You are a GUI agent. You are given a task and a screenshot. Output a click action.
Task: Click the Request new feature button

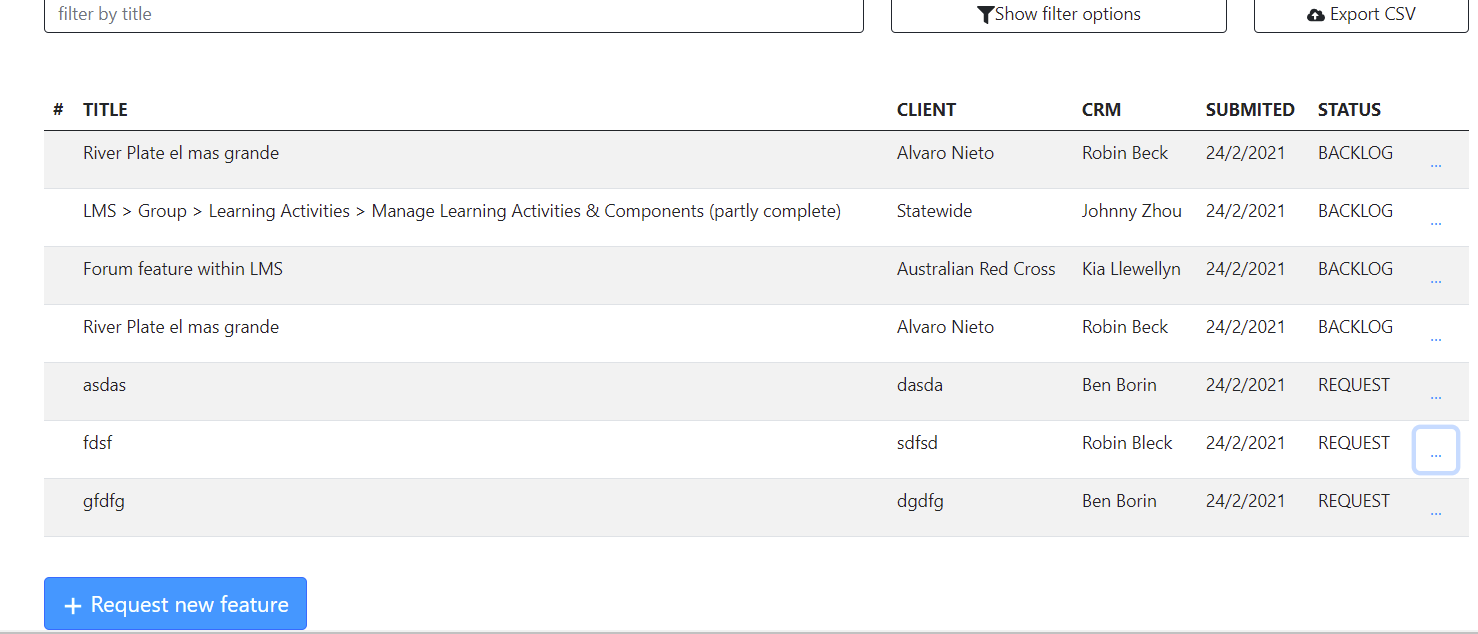pos(175,603)
